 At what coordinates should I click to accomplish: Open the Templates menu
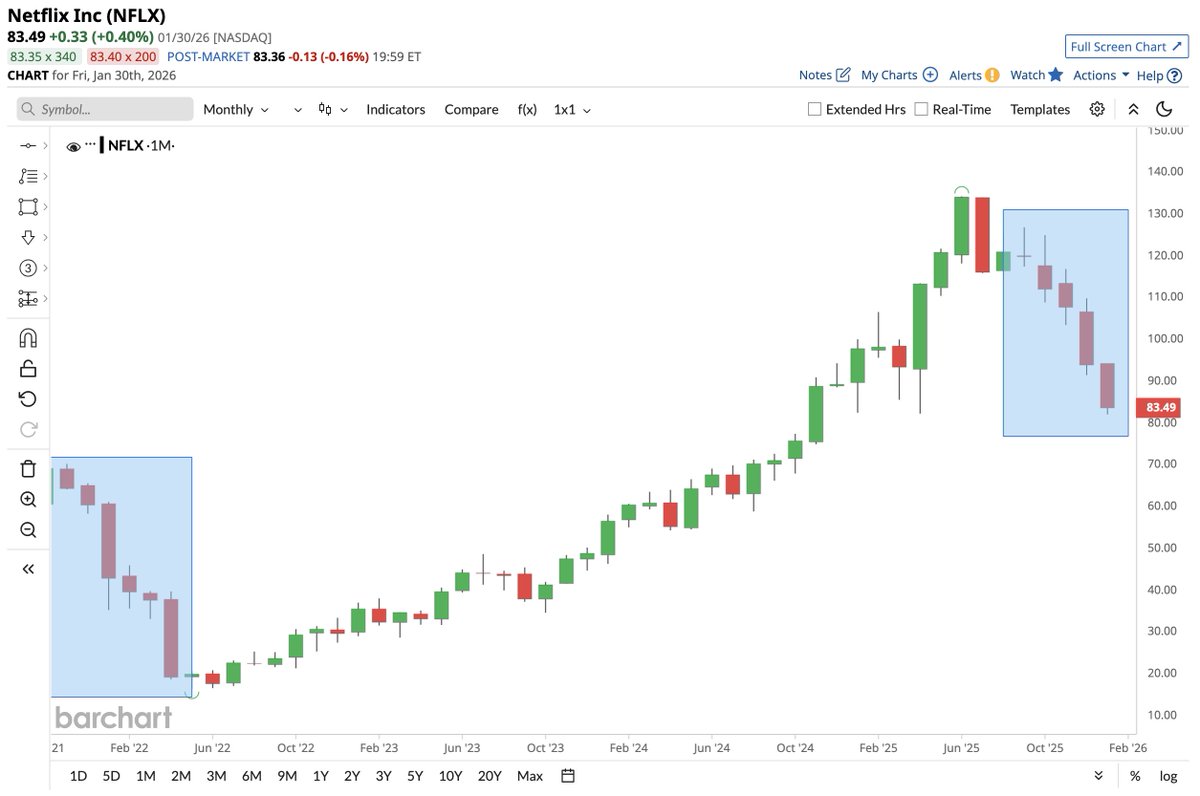1040,109
